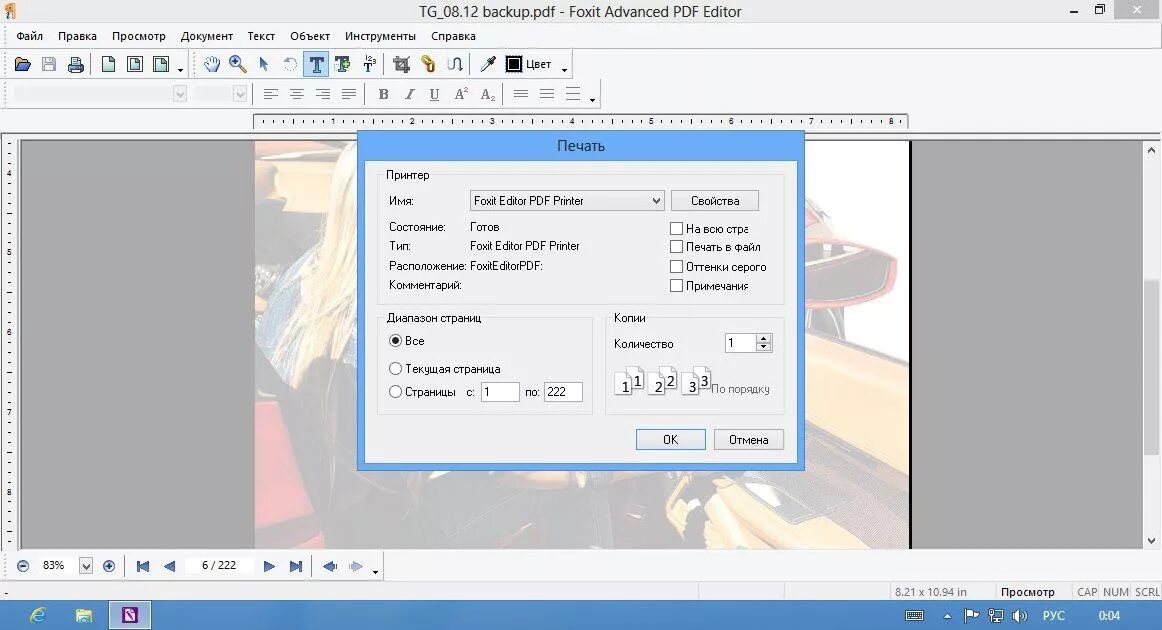Select the 'Все' page range radio
Screen dimensions: 1162x630
click(395, 341)
